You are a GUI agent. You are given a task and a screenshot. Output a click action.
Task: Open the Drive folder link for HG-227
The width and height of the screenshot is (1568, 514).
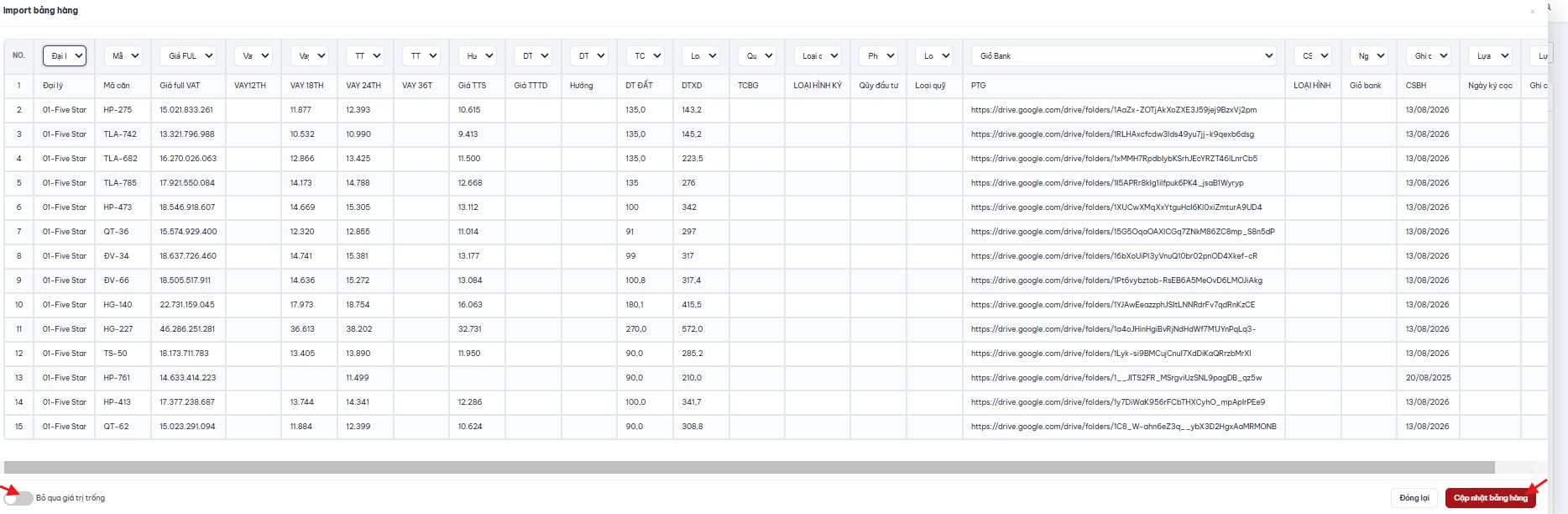(x=1113, y=329)
